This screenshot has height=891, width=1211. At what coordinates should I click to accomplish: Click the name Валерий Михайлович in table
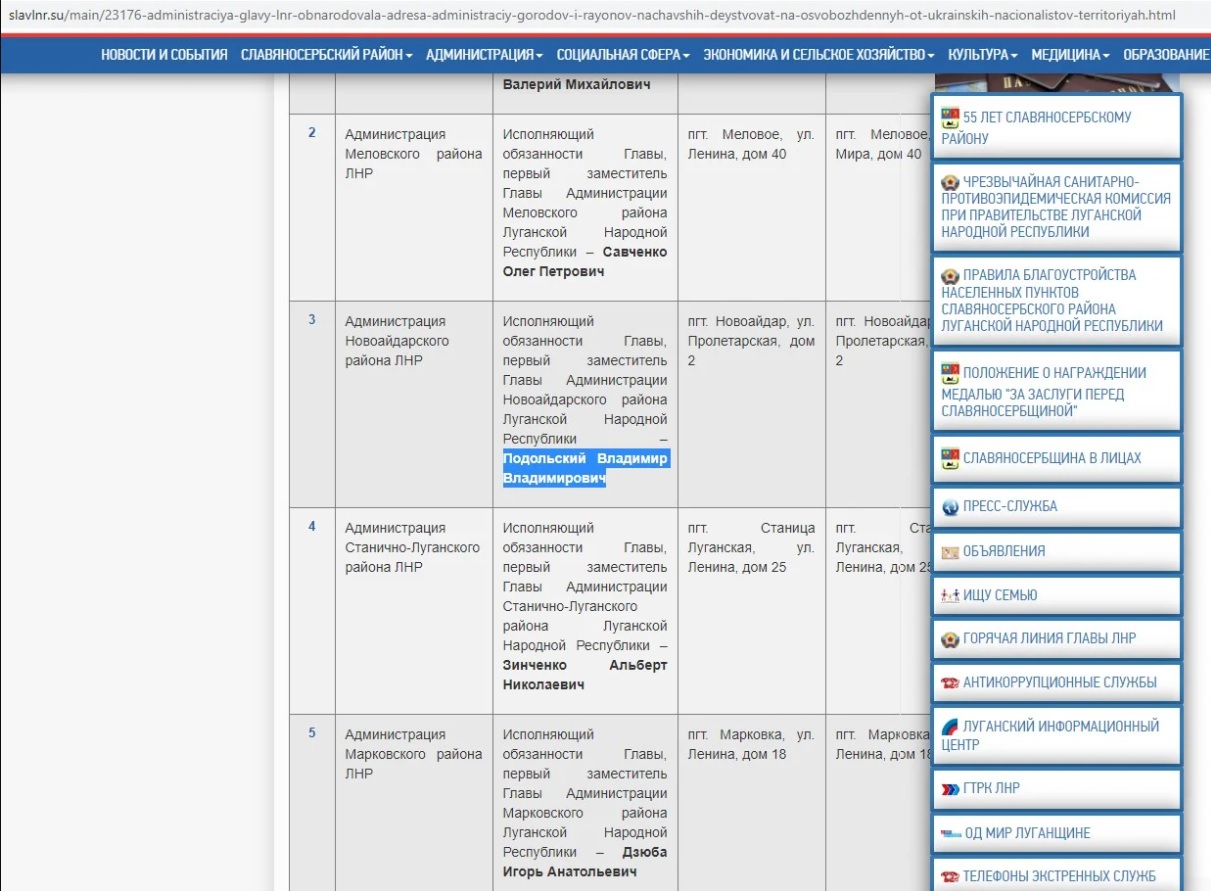[576, 85]
